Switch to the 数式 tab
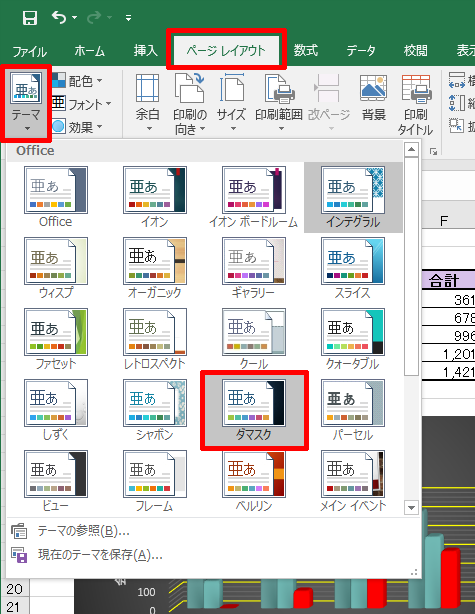The height and width of the screenshot is (614, 475). click(306, 51)
